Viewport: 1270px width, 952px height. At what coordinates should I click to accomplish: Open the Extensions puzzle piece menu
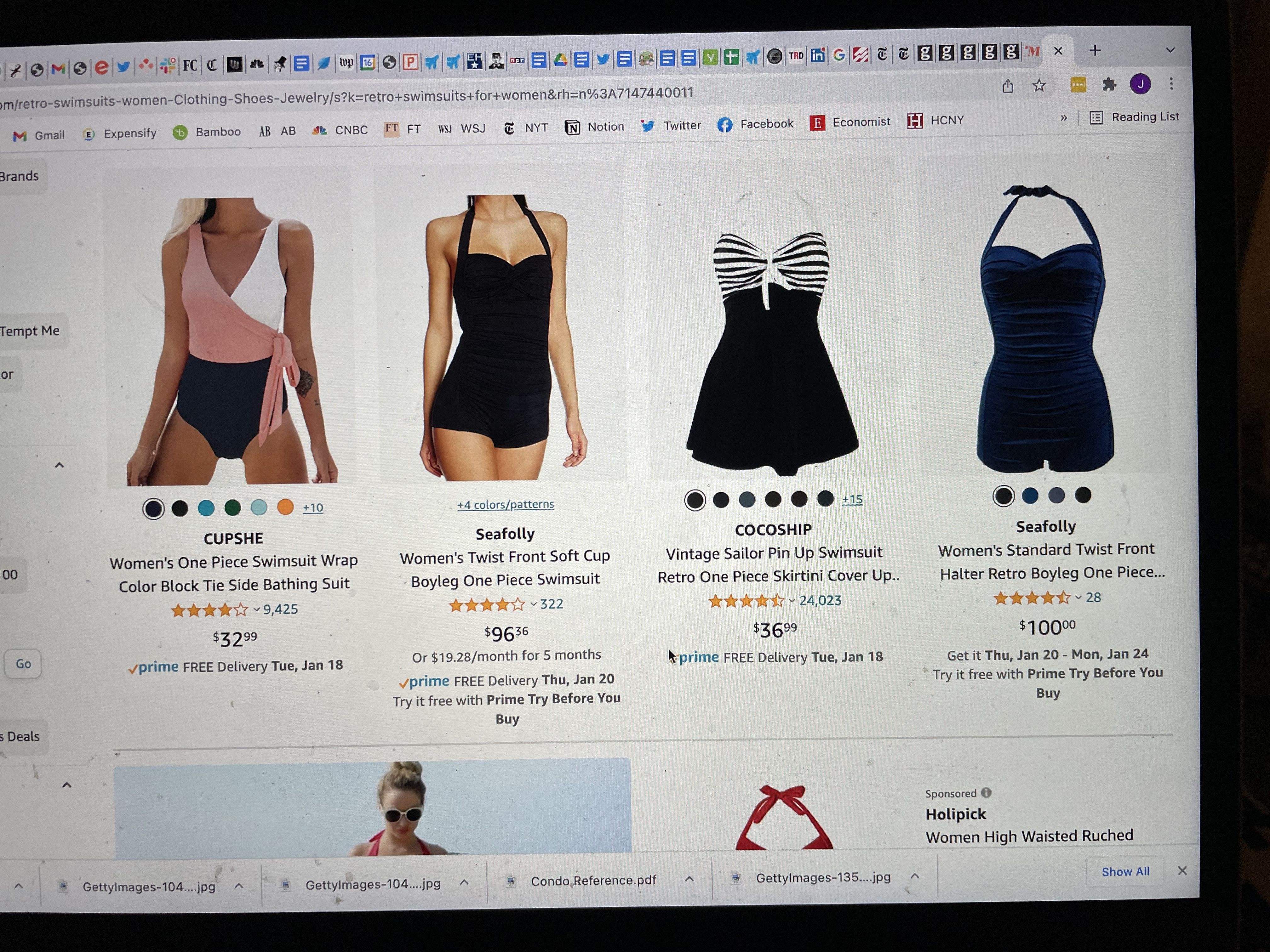tap(1109, 85)
